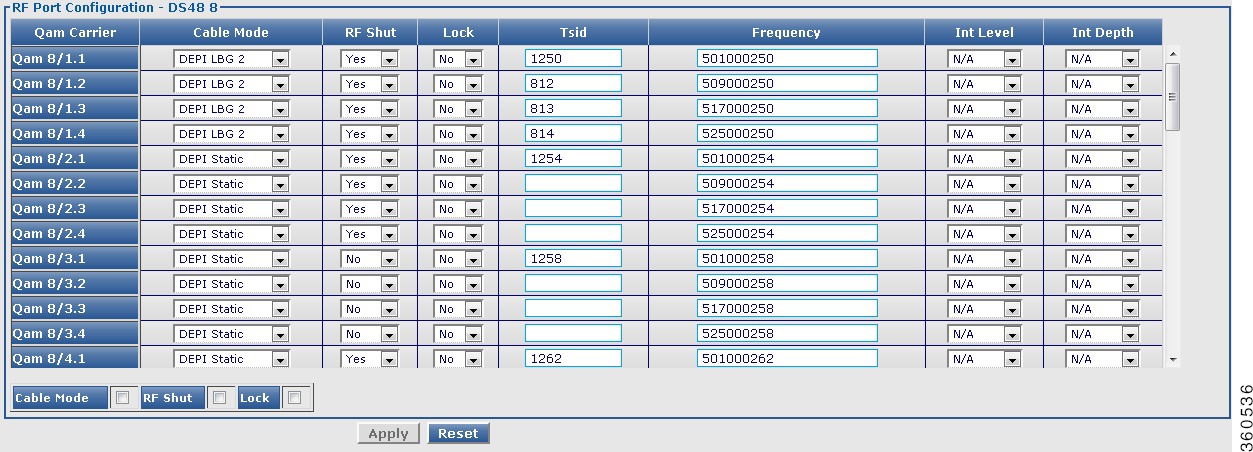Click the Reset button

[x=458, y=434]
